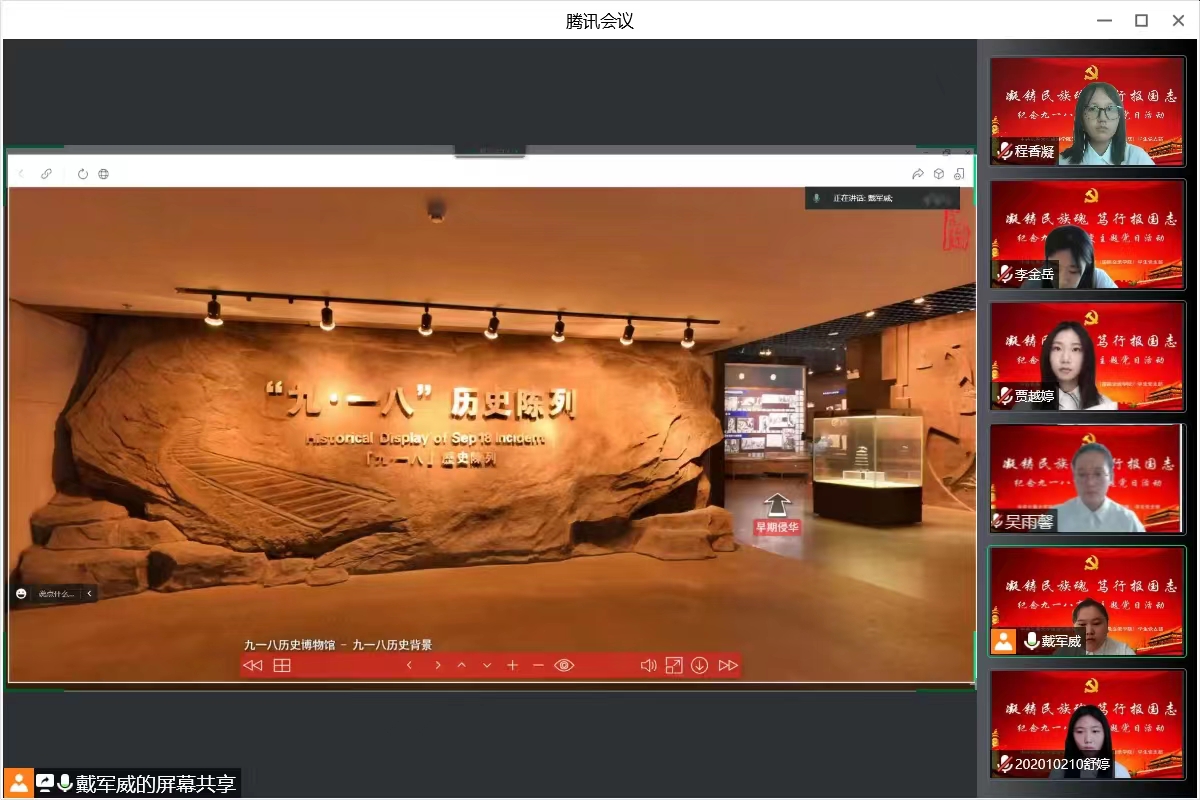Rotate panorama right with the right arrow
This screenshot has height=800, width=1200.
point(437,665)
